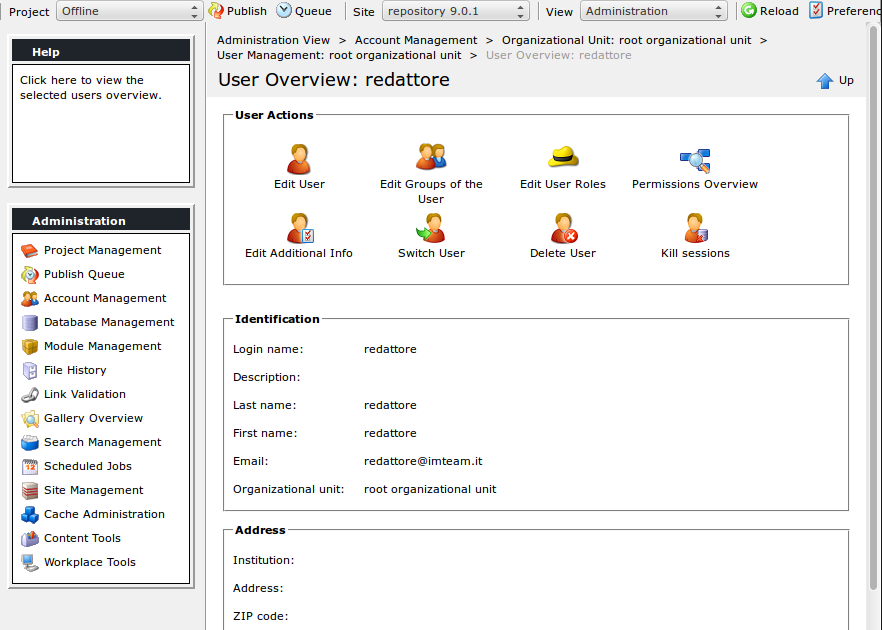Click the Cache Administration cubes icon
Screen dimensions: 882x630
[30, 515]
